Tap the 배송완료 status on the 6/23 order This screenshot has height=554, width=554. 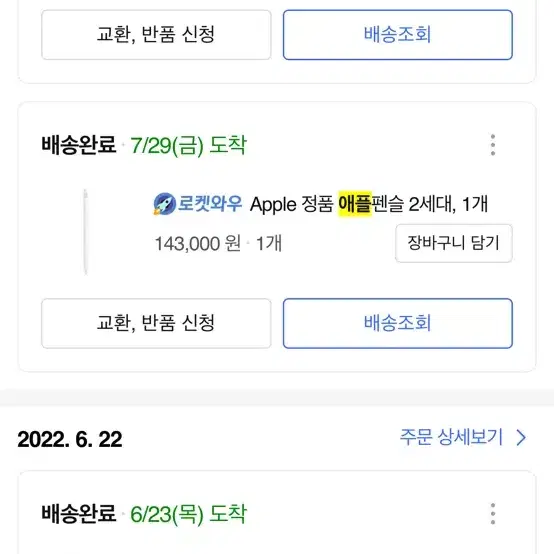click(x=78, y=514)
